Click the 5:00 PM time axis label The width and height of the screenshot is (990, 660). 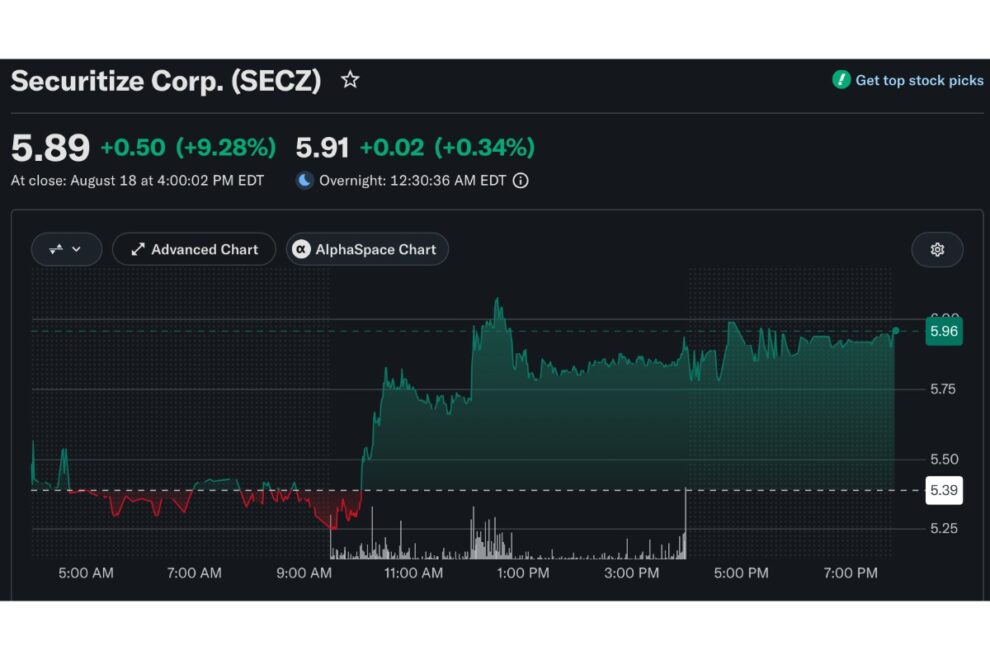(x=741, y=573)
